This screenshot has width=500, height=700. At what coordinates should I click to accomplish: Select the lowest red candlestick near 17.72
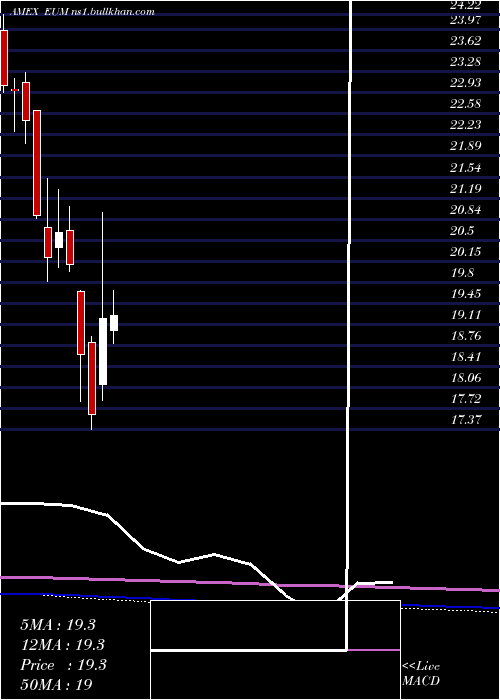(92, 378)
